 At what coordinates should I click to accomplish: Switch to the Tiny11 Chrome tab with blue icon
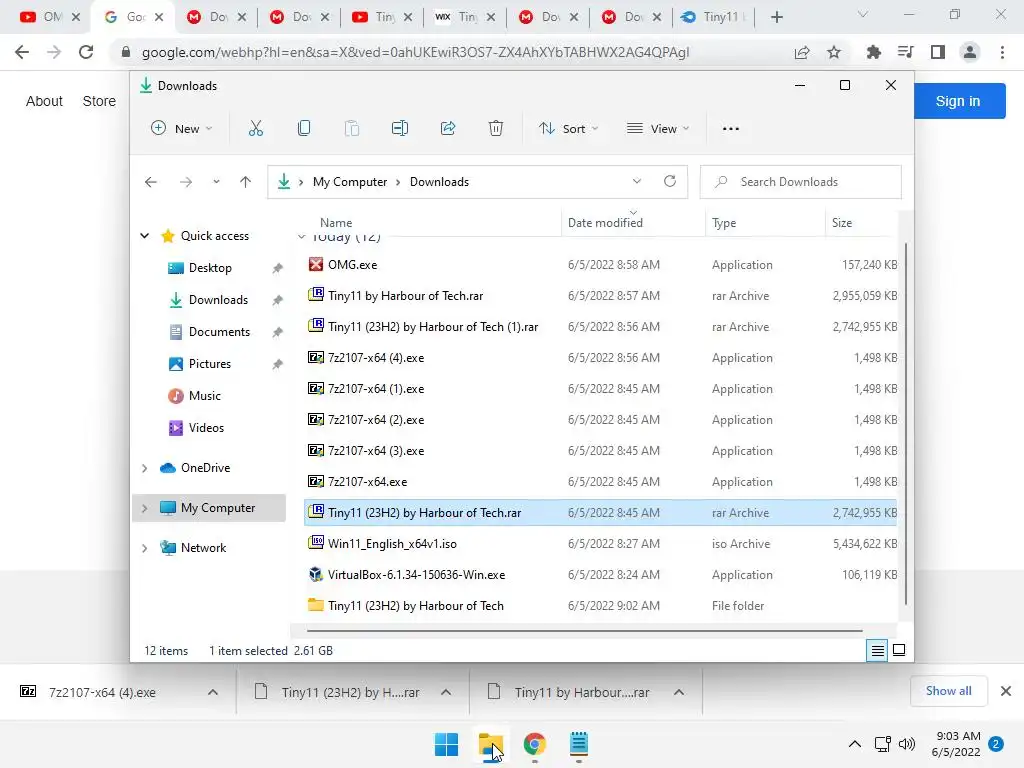[713, 17]
